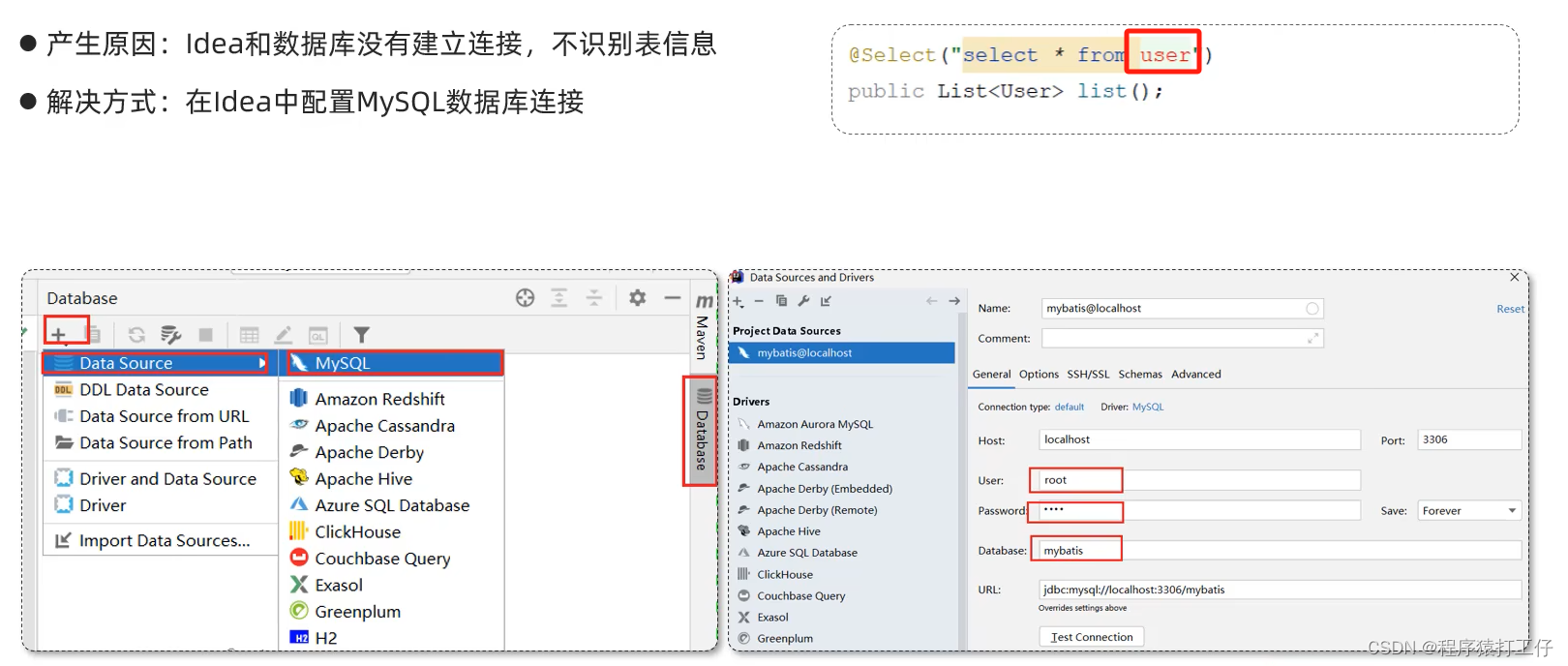Select DDL Data Source menu entry
Viewport: 1568px width, 666px height.
tap(159, 389)
